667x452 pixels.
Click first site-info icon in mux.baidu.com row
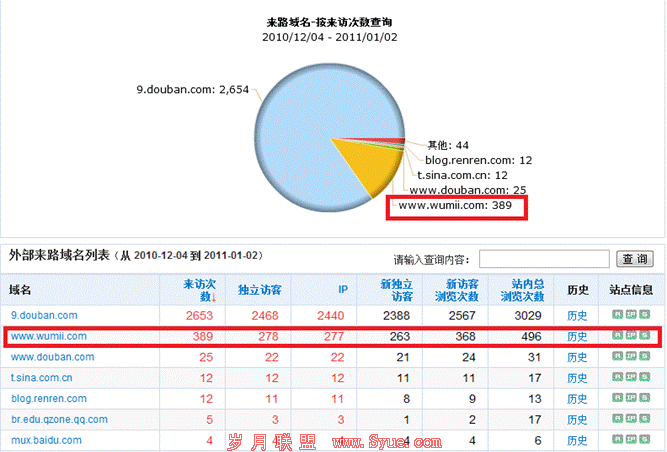618,439
